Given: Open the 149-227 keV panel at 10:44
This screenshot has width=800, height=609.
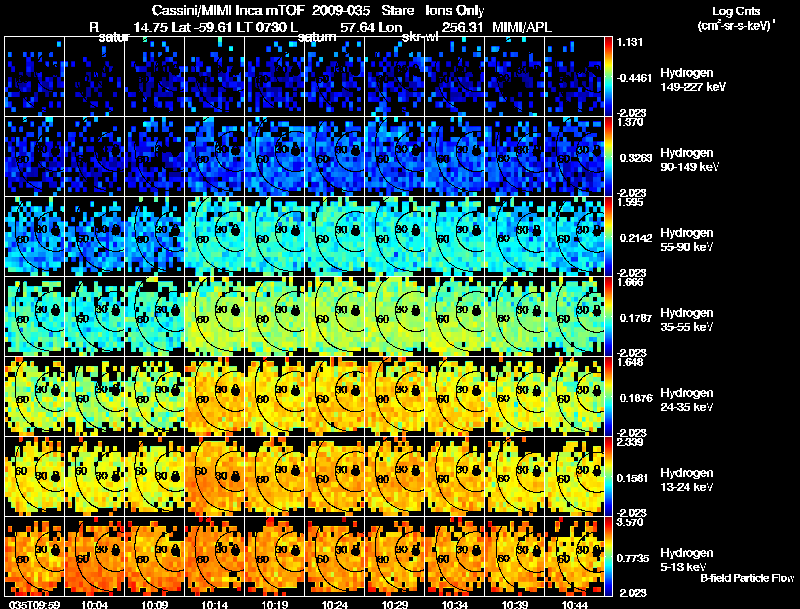Looking at the screenshot, I should pyautogui.click(x=575, y=77).
